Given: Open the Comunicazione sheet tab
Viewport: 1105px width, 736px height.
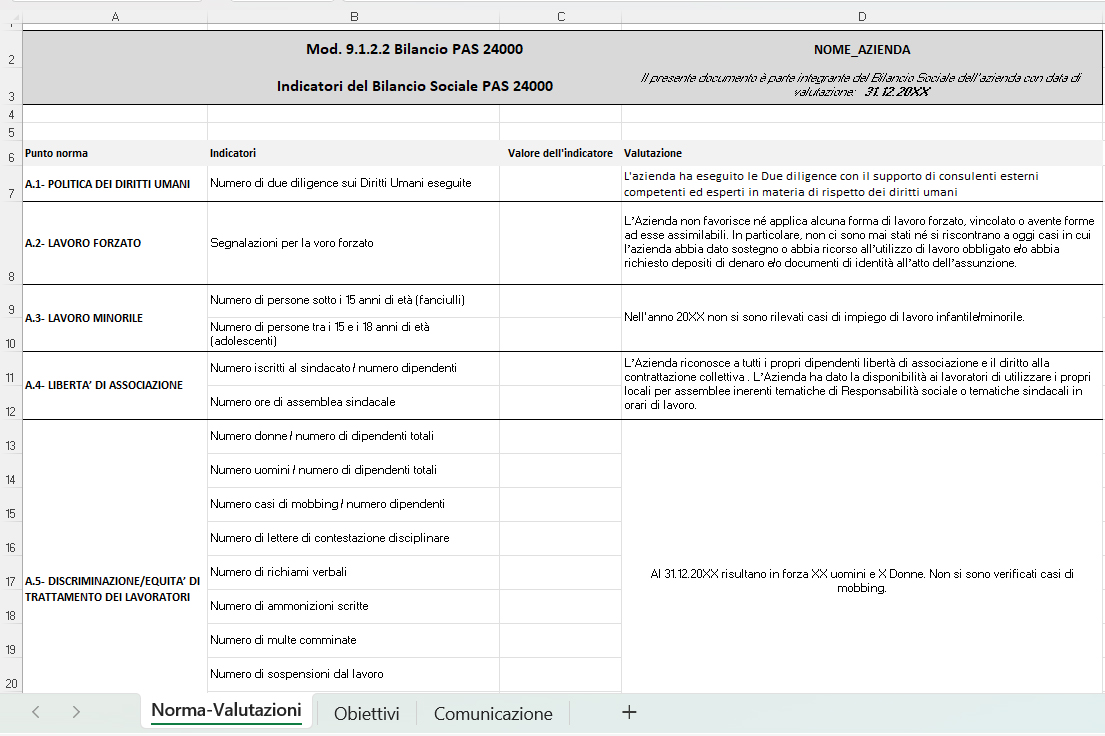Looking at the screenshot, I should [492, 713].
